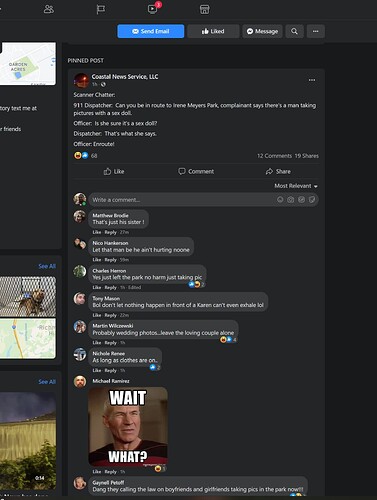Click Nico Hankerson's avatar
This screenshot has width=377, height=500.
pyautogui.click(x=80, y=244)
